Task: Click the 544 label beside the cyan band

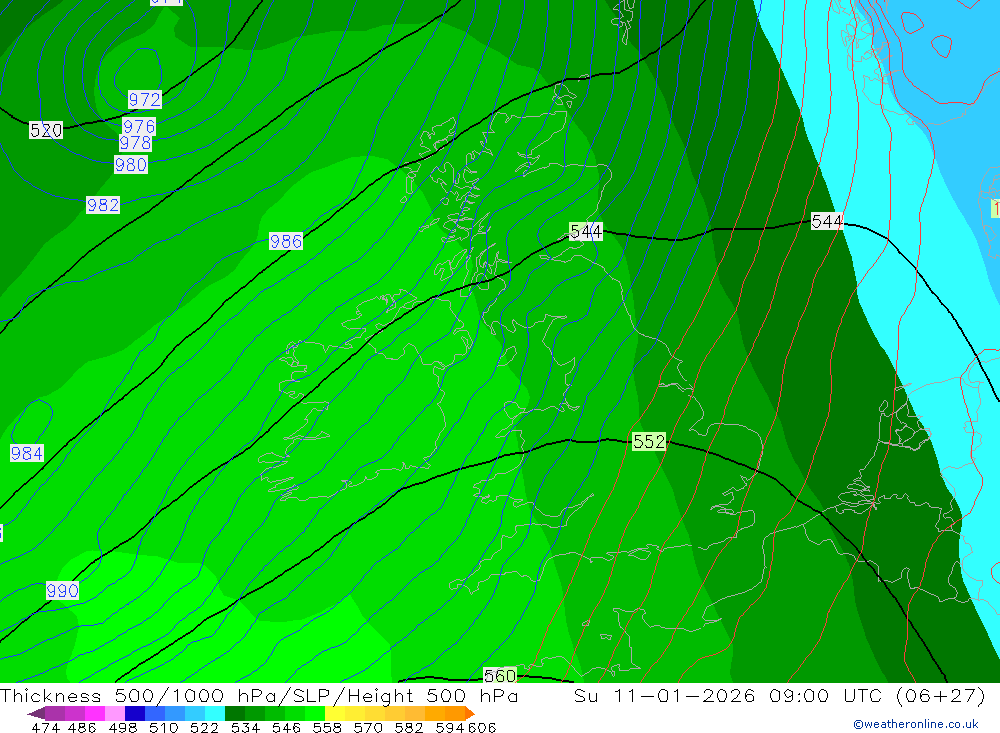Action: [827, 221]
